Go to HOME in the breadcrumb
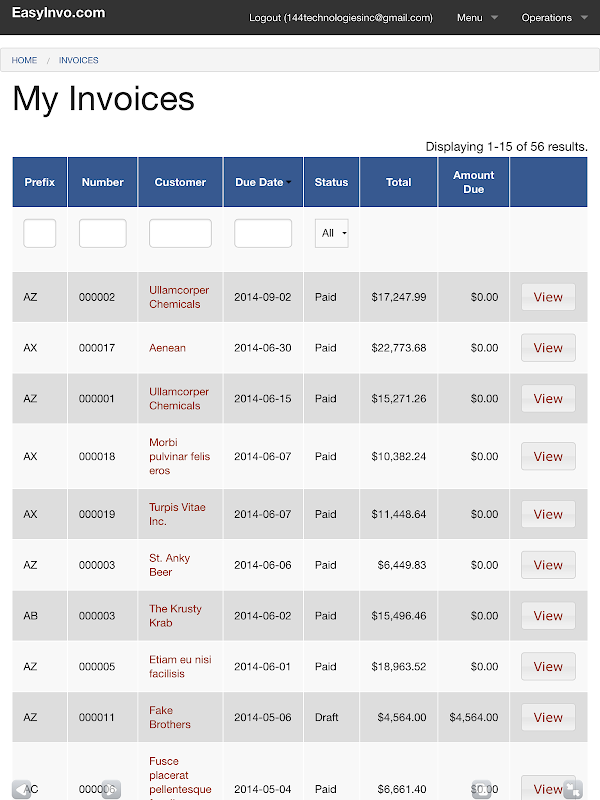The height and width of the screenshot is (800, 600). tap(24, 60)
